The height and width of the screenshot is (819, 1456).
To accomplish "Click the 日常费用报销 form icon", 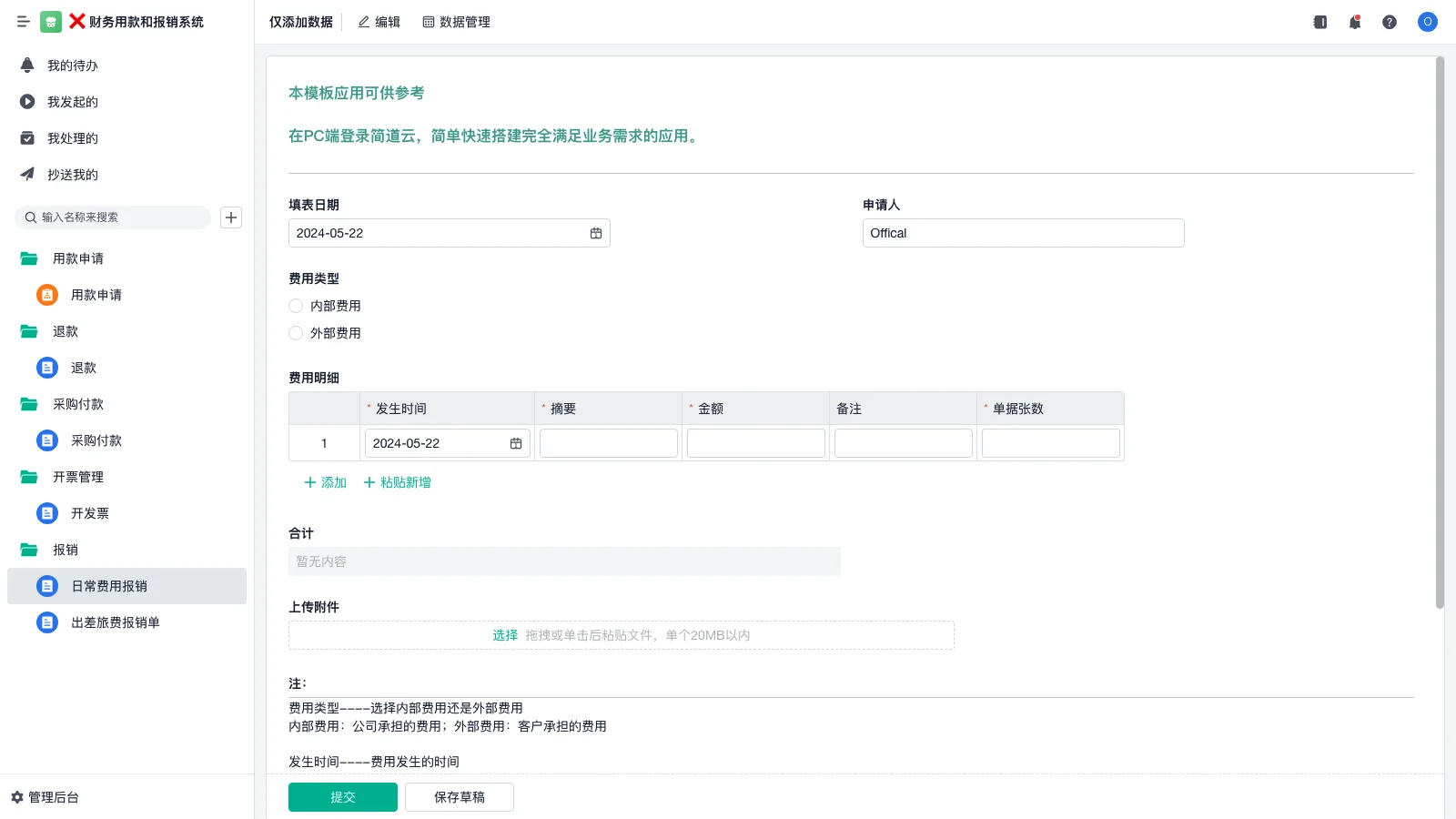I will click(x=47, y=586).
